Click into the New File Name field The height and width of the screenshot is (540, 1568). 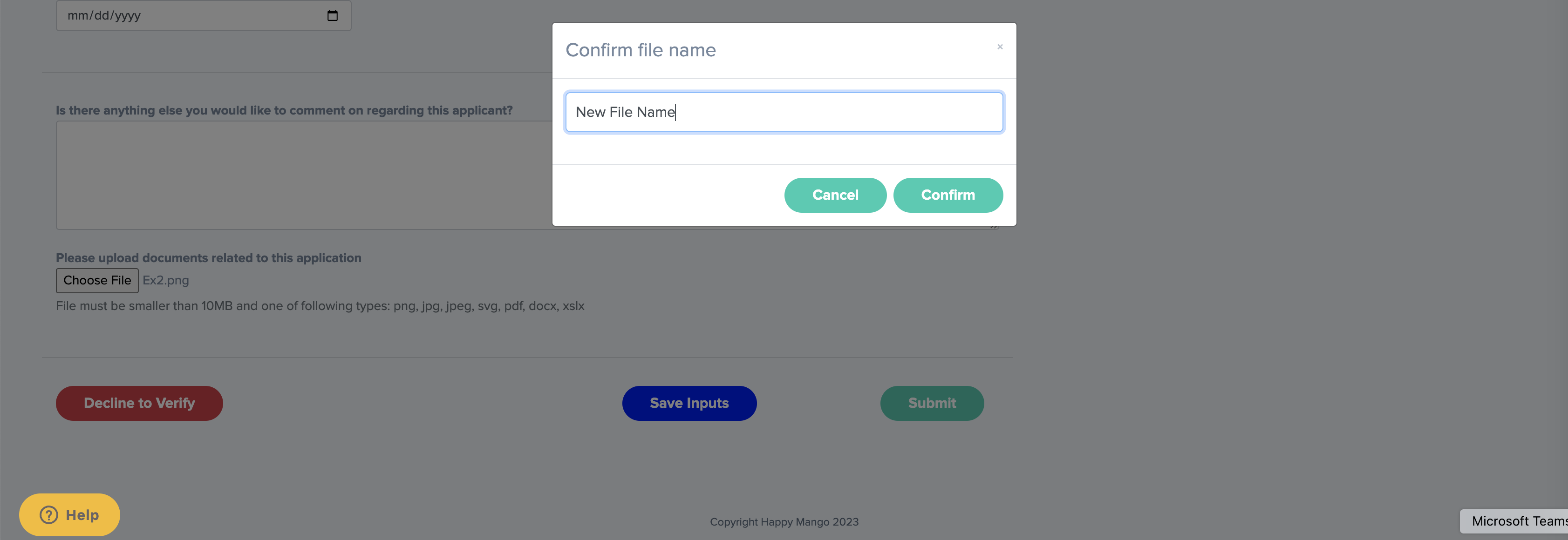point(784,113)
